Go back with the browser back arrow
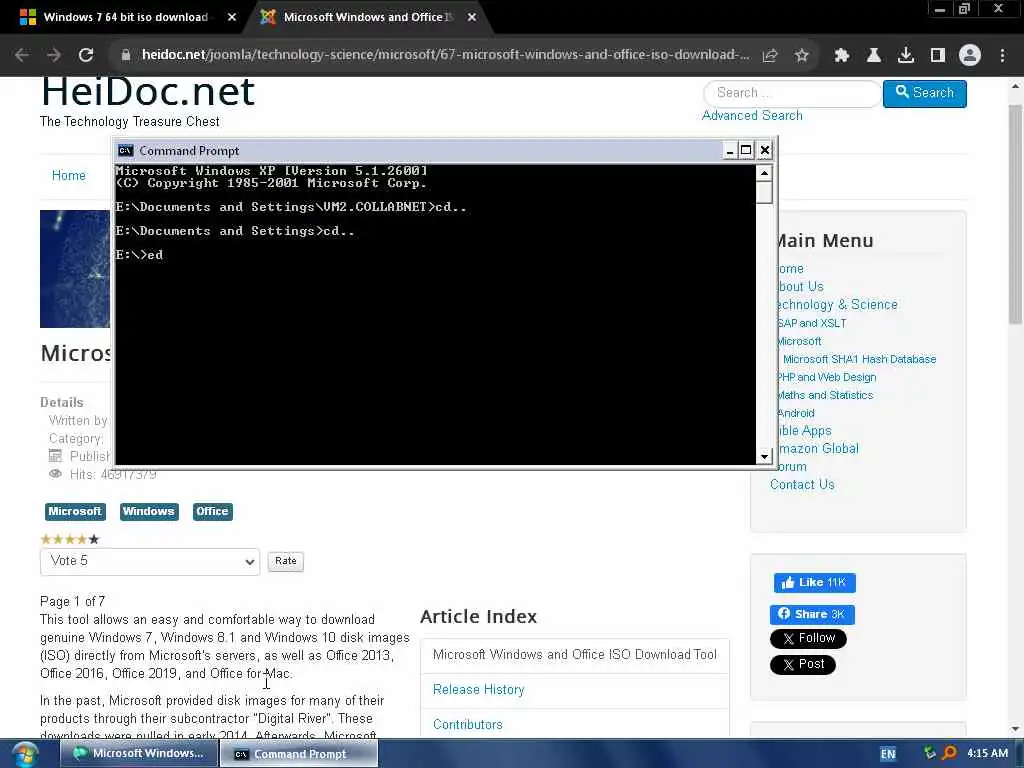The image size is (1024, 768). coord(22,56)
